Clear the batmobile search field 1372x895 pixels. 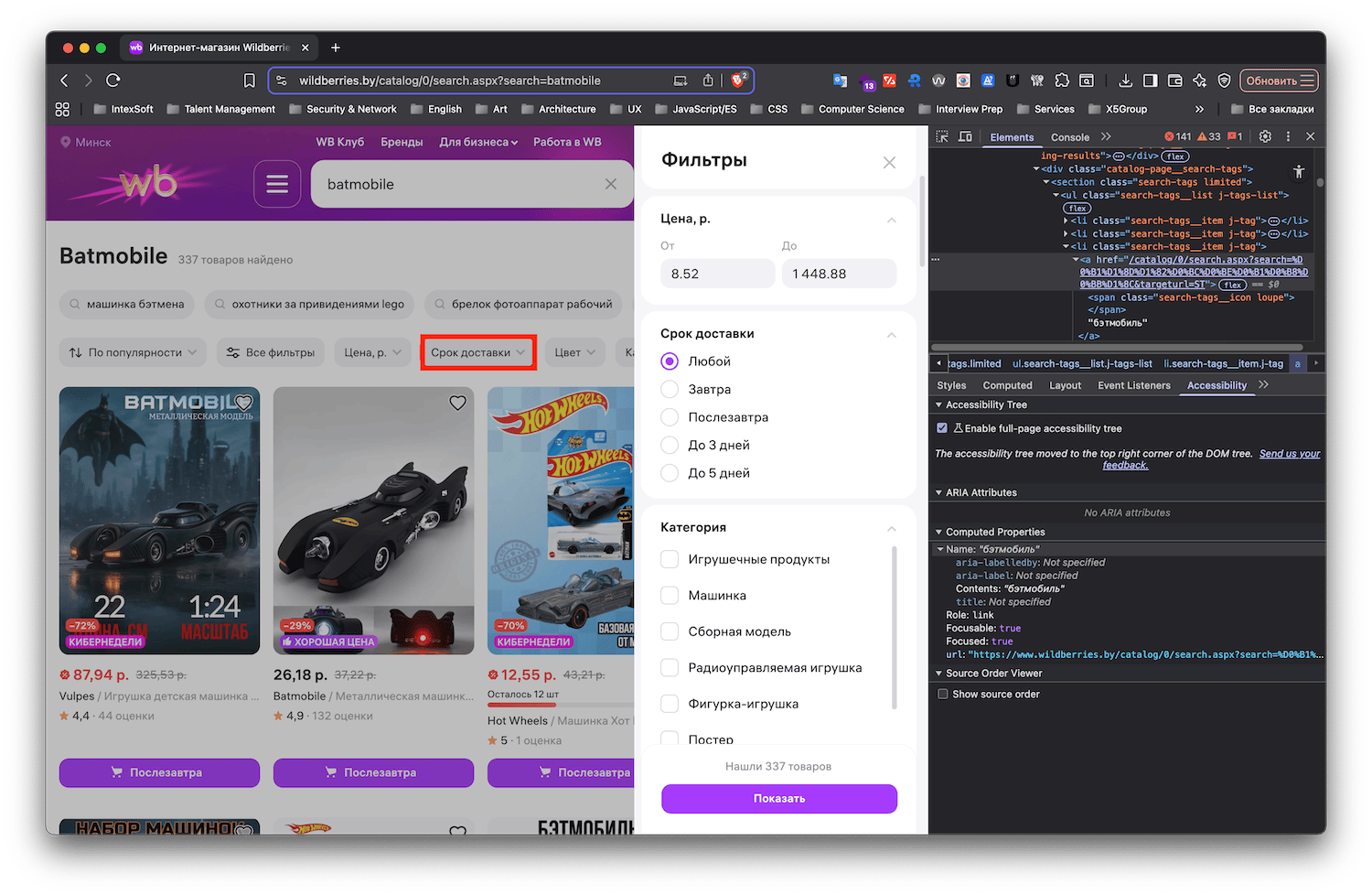611,185
